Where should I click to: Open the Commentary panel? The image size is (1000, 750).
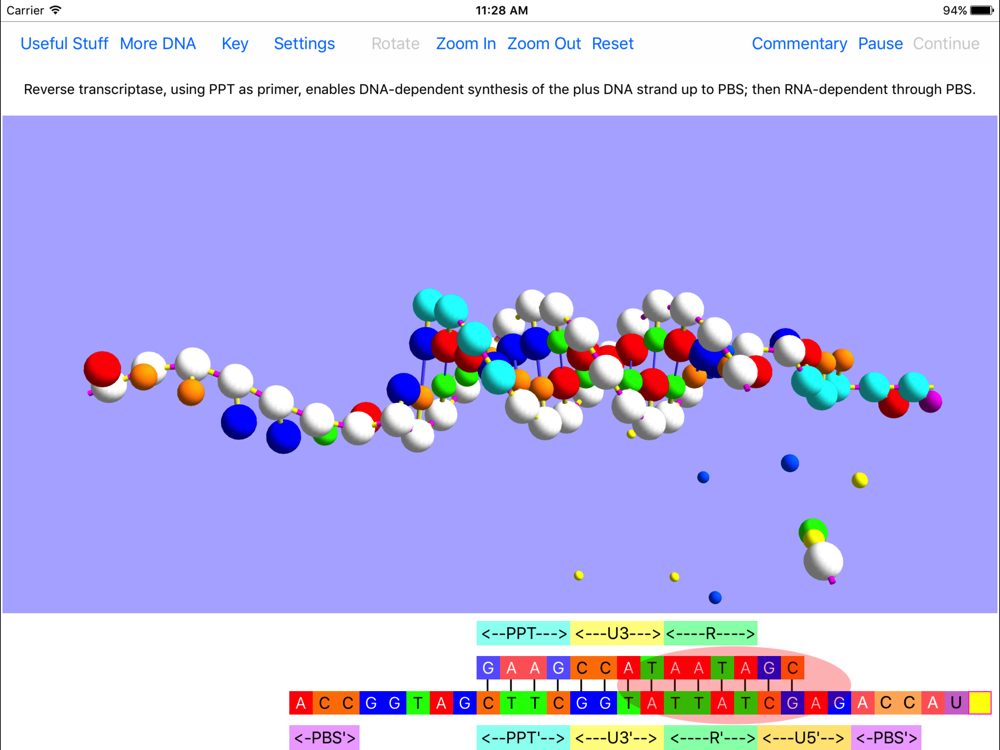[799, 43]
